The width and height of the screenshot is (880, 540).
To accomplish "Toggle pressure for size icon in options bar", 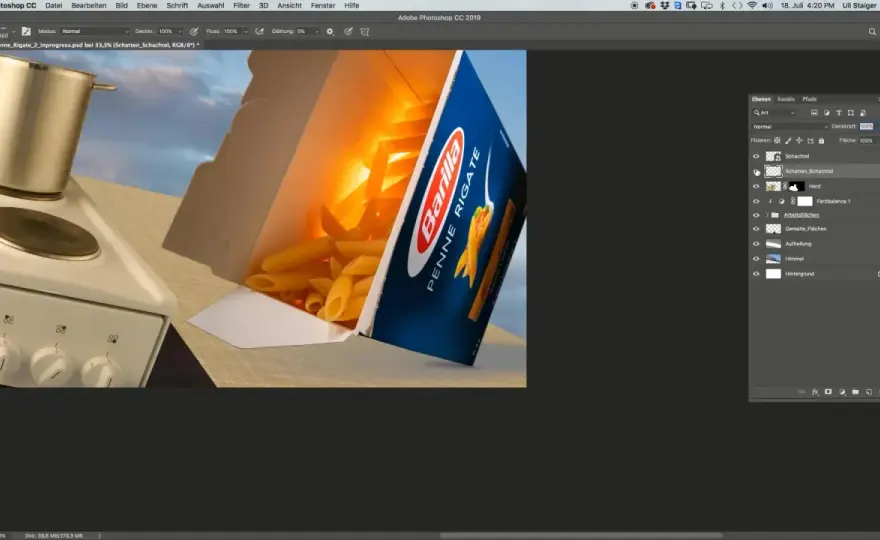I will click(x=348, y=31).
